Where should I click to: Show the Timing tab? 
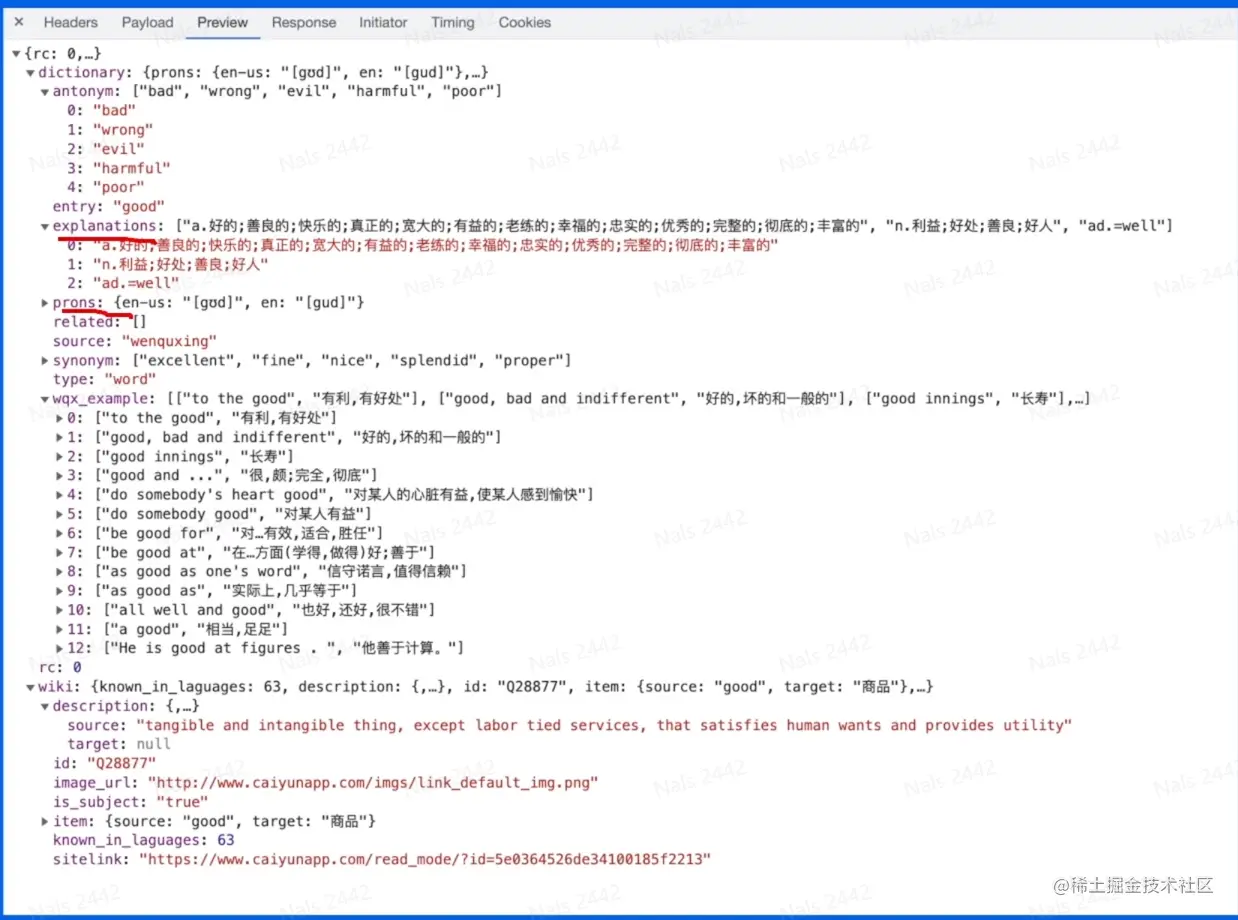click(453, 22)
